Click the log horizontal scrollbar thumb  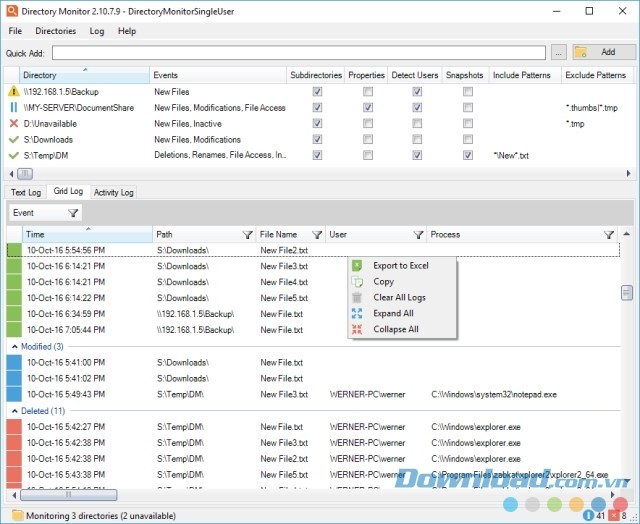69,495
